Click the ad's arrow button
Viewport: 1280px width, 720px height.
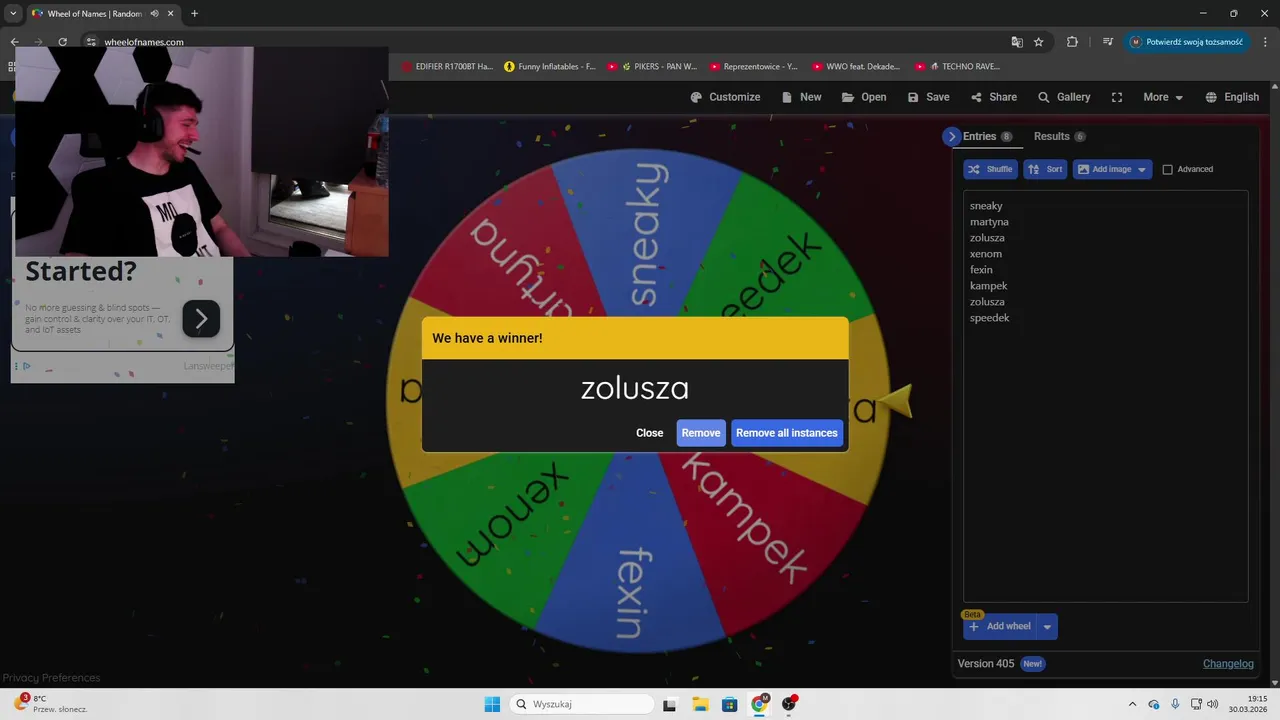point(201,319)
